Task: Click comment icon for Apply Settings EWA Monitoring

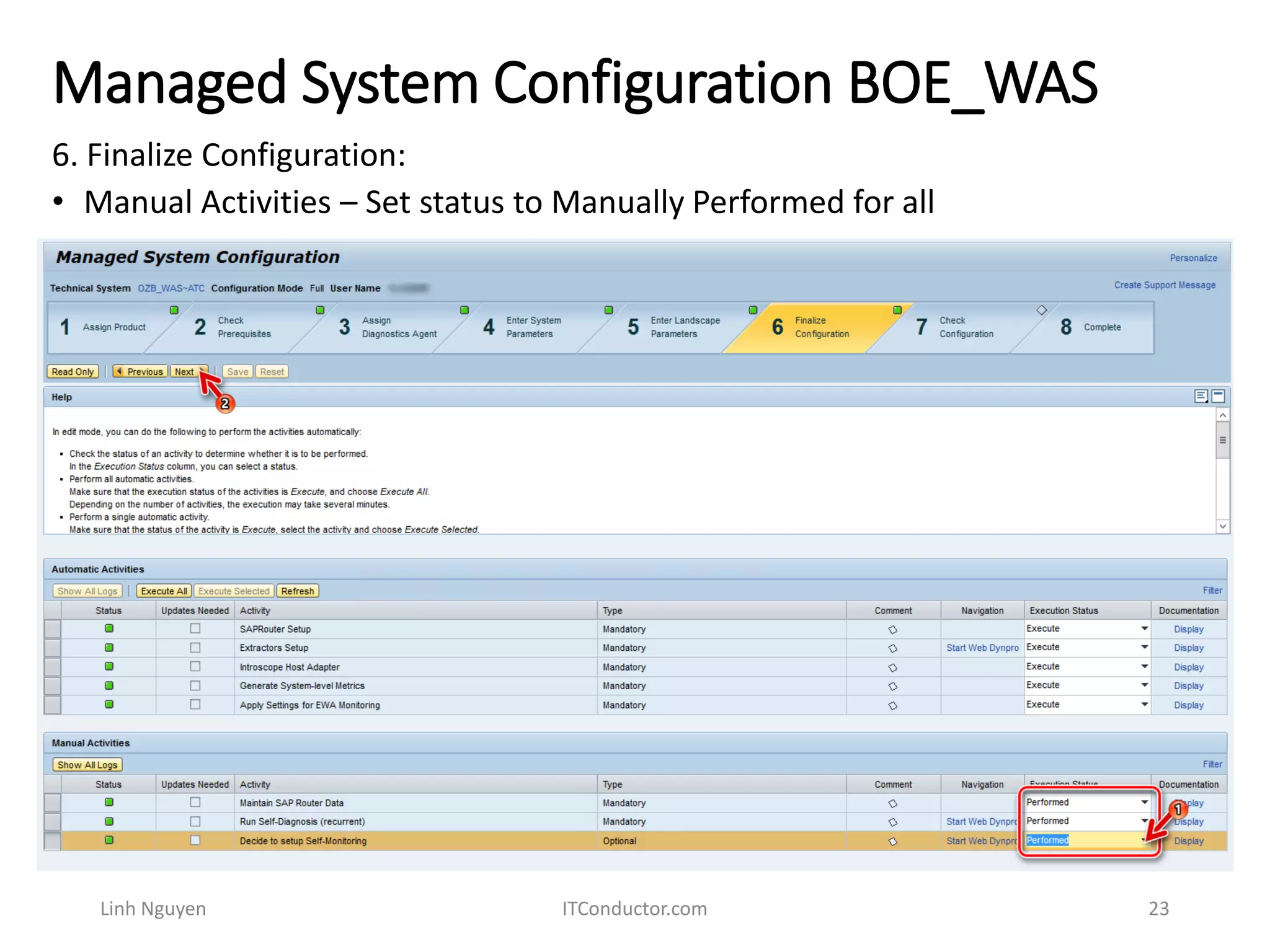Action: click(892, 705)
